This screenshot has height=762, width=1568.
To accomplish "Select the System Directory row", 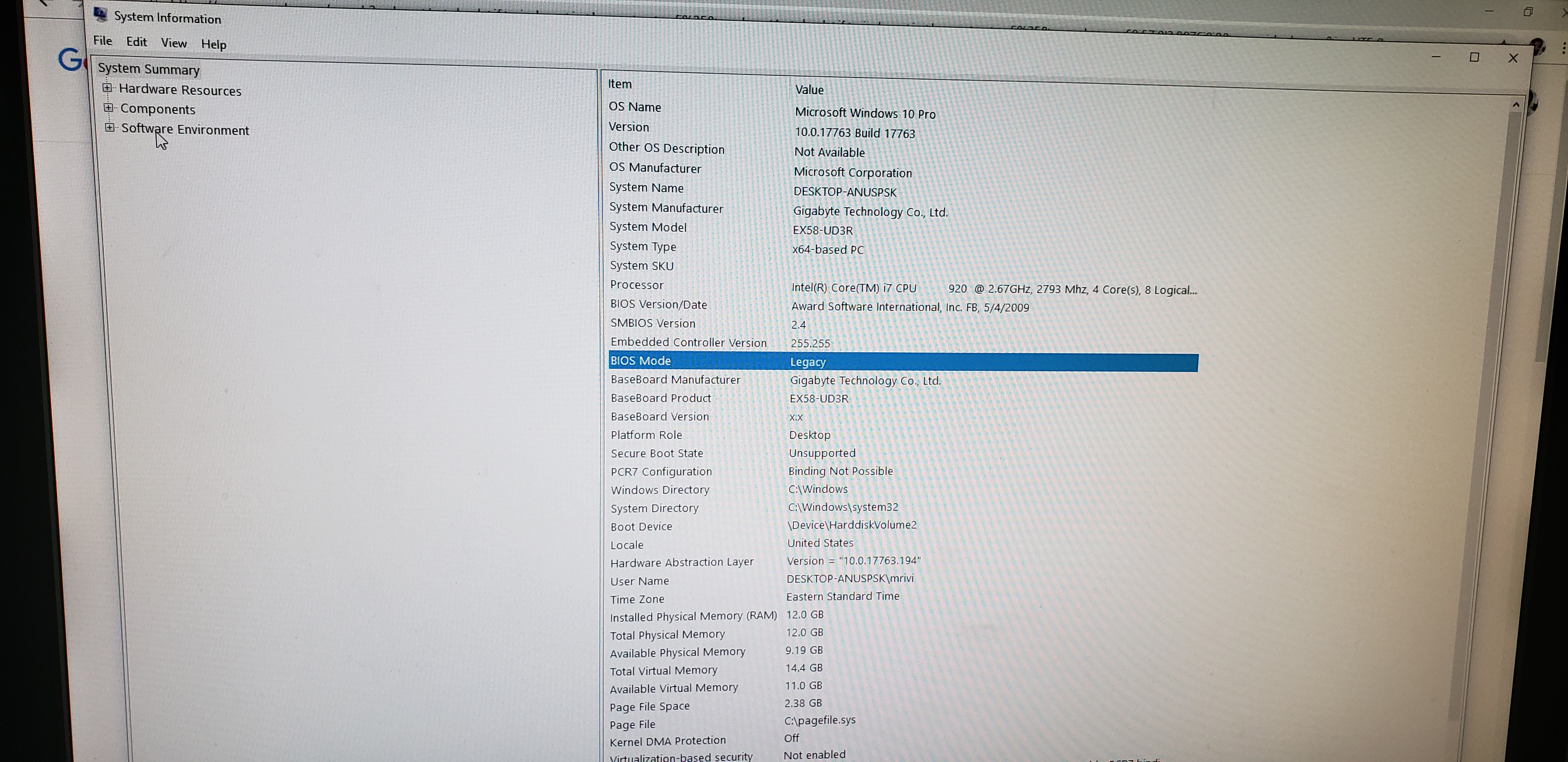I will tap(903, 508).
